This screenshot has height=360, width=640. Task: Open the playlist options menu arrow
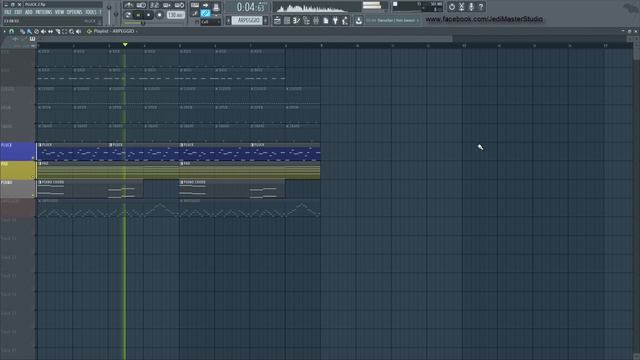tap(4, 31)
